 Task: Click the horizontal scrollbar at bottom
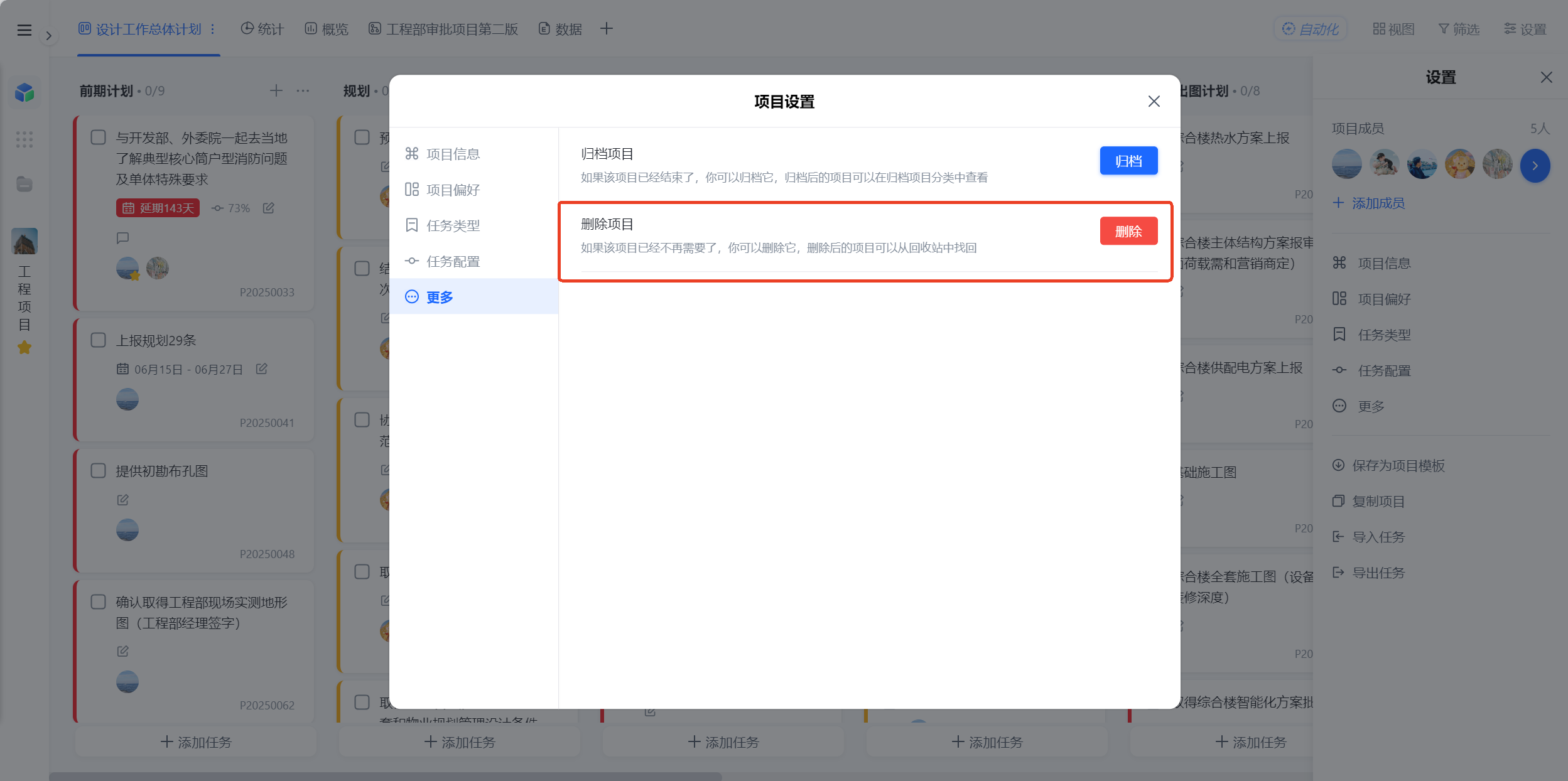click(x=386, y=777)
